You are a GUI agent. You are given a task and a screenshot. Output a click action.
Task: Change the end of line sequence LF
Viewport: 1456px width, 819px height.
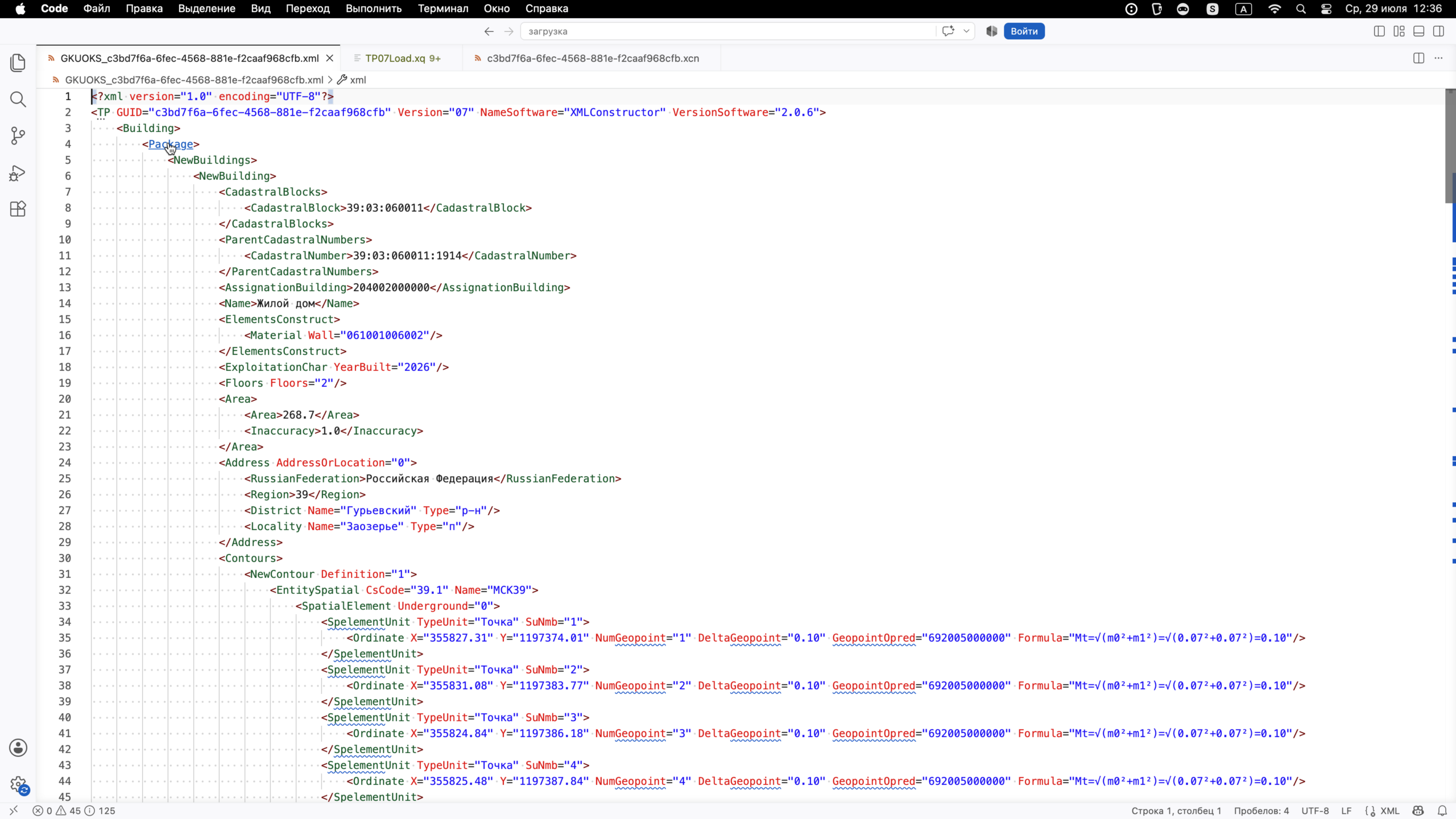(x=1346, y=810)
